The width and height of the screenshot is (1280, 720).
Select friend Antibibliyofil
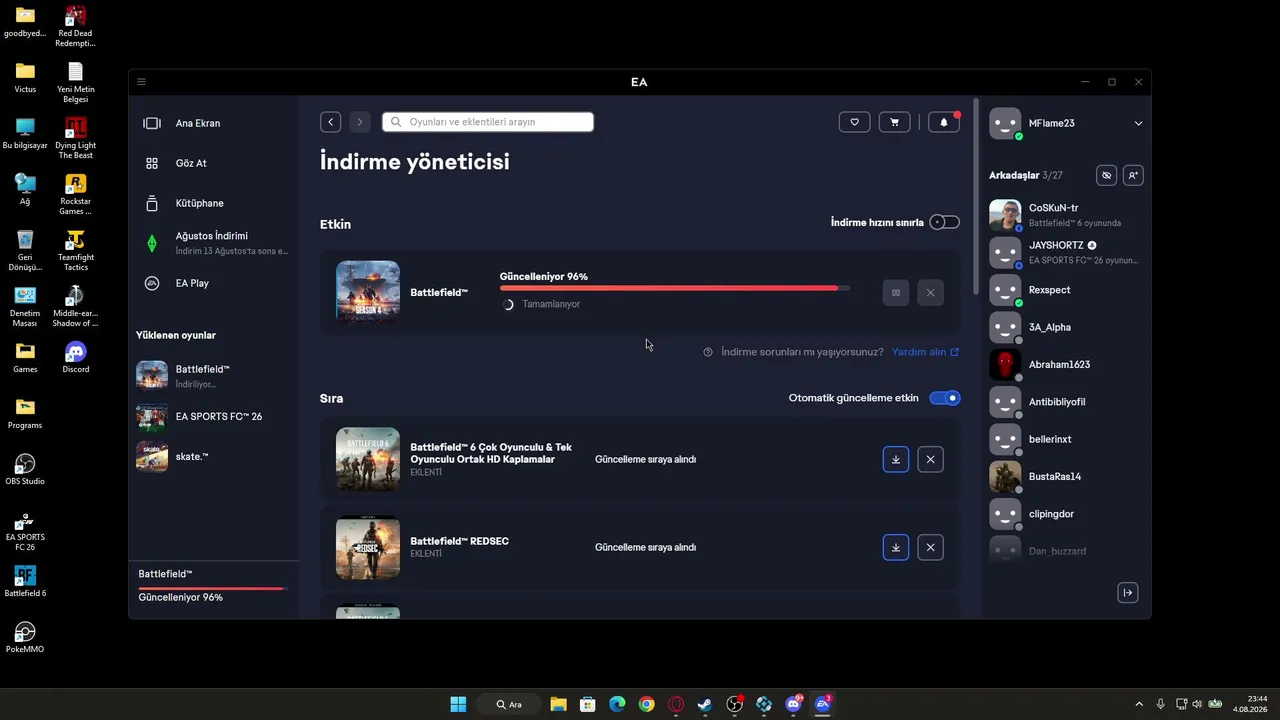pos(1066,402)
